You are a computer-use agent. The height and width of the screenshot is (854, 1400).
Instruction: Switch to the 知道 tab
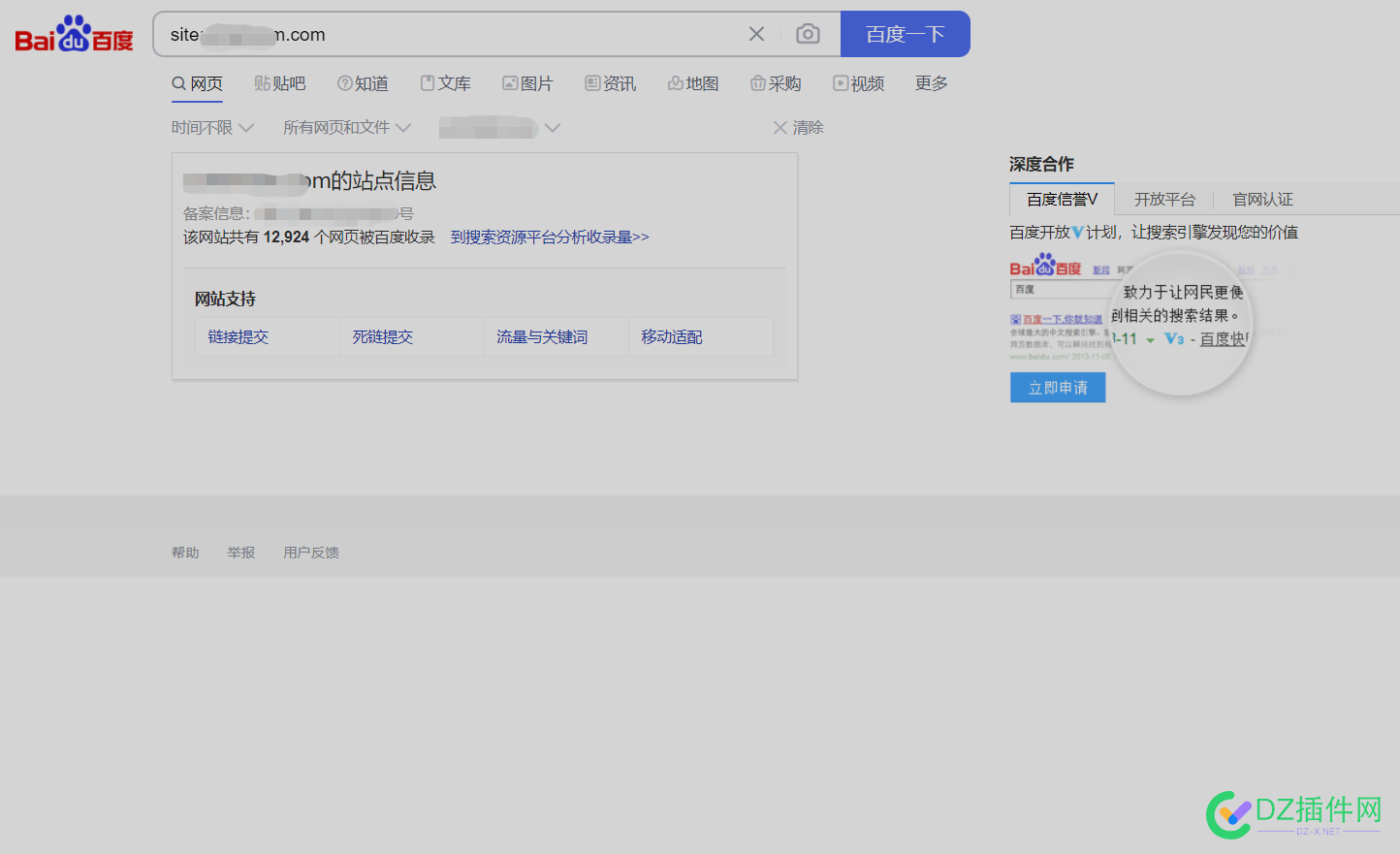363,83
